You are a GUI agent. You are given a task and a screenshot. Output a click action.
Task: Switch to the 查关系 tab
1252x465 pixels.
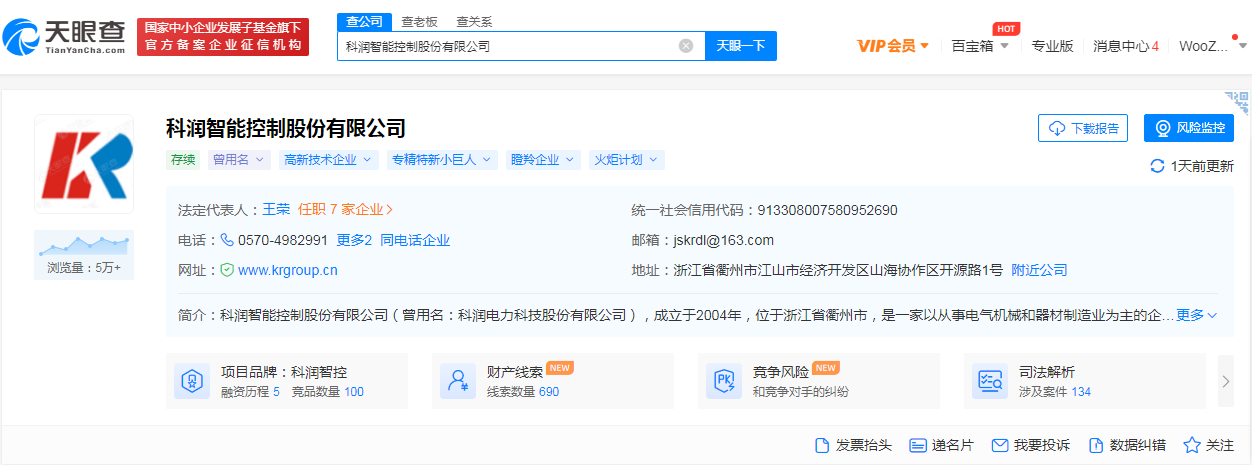tap(474, 22)
